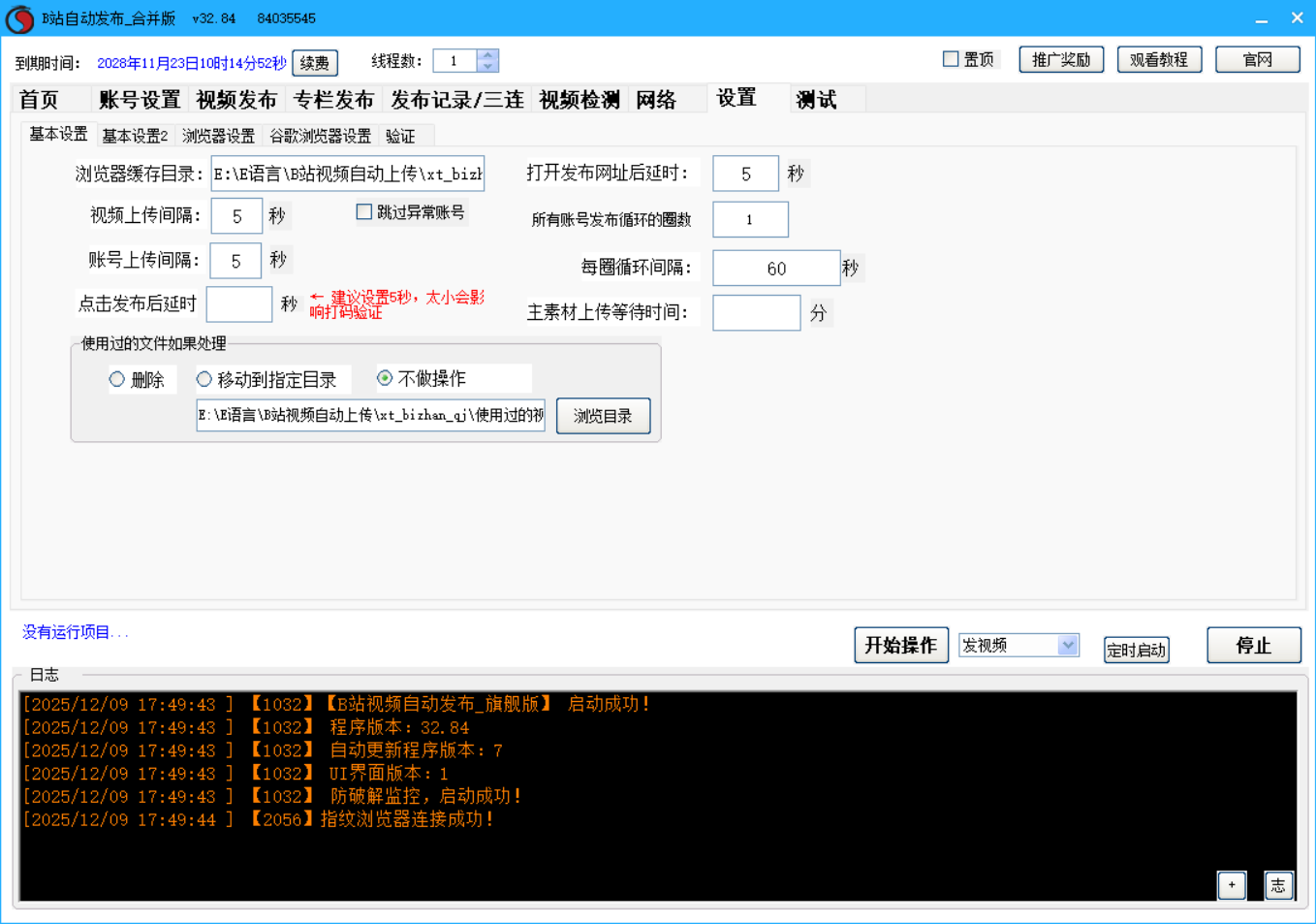This screenshot has width=1316, height=924.
Task: Click the plus button in log panel
Action: [1231, 884]
